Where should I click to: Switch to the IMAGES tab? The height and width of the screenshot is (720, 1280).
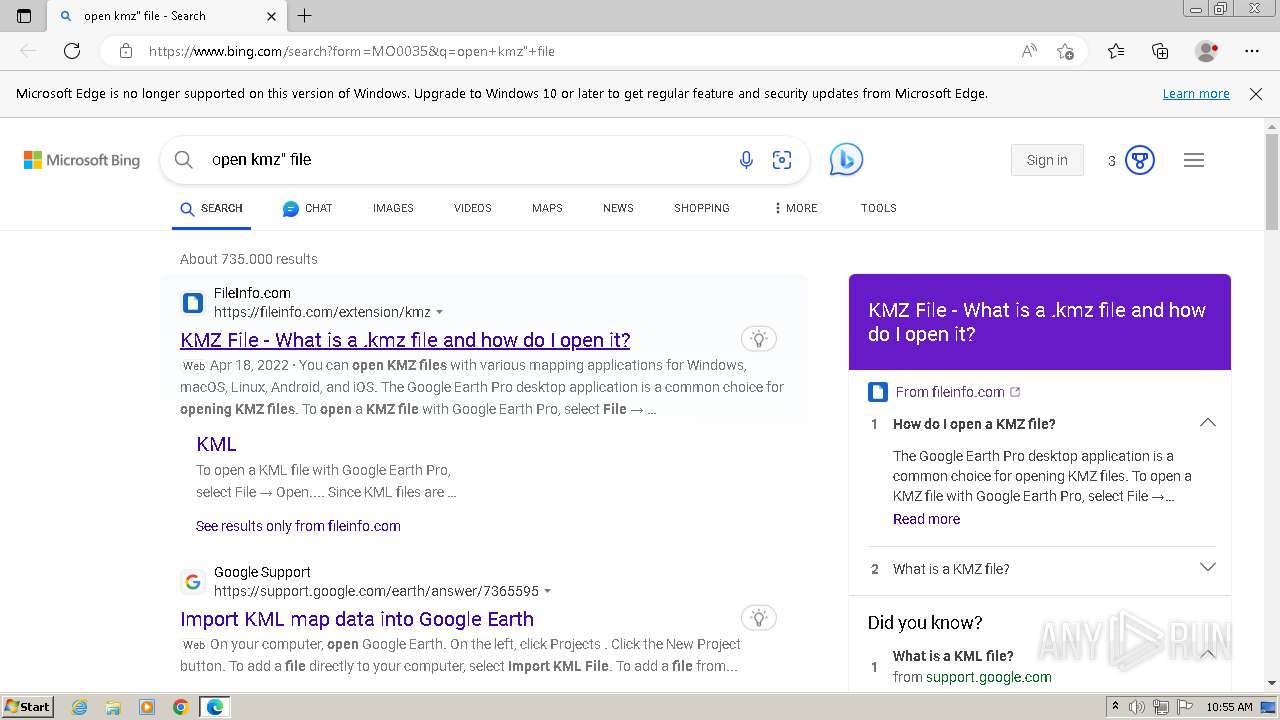pyautogui.click(x=393, y=208)
